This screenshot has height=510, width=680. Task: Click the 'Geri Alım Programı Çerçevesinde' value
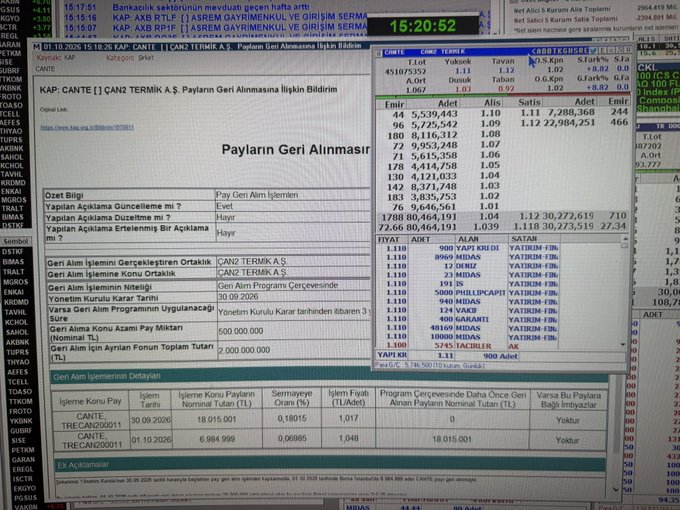[278, 285]
